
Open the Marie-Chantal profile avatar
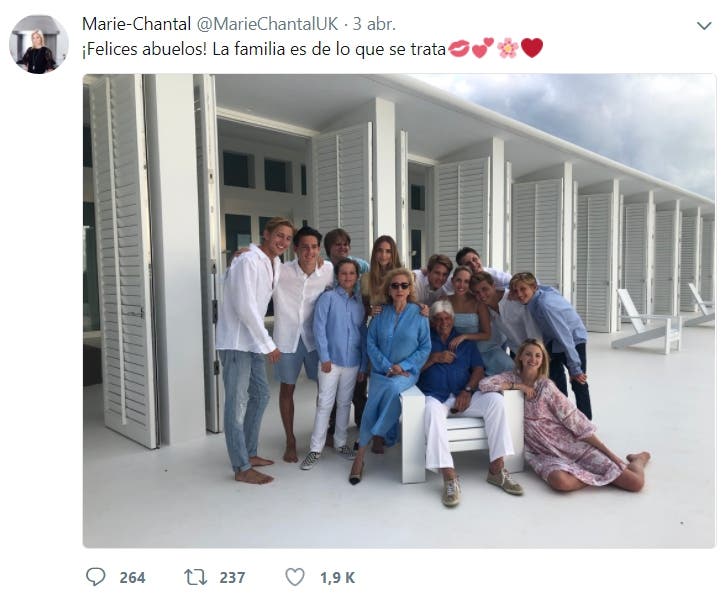click(39, 44)
